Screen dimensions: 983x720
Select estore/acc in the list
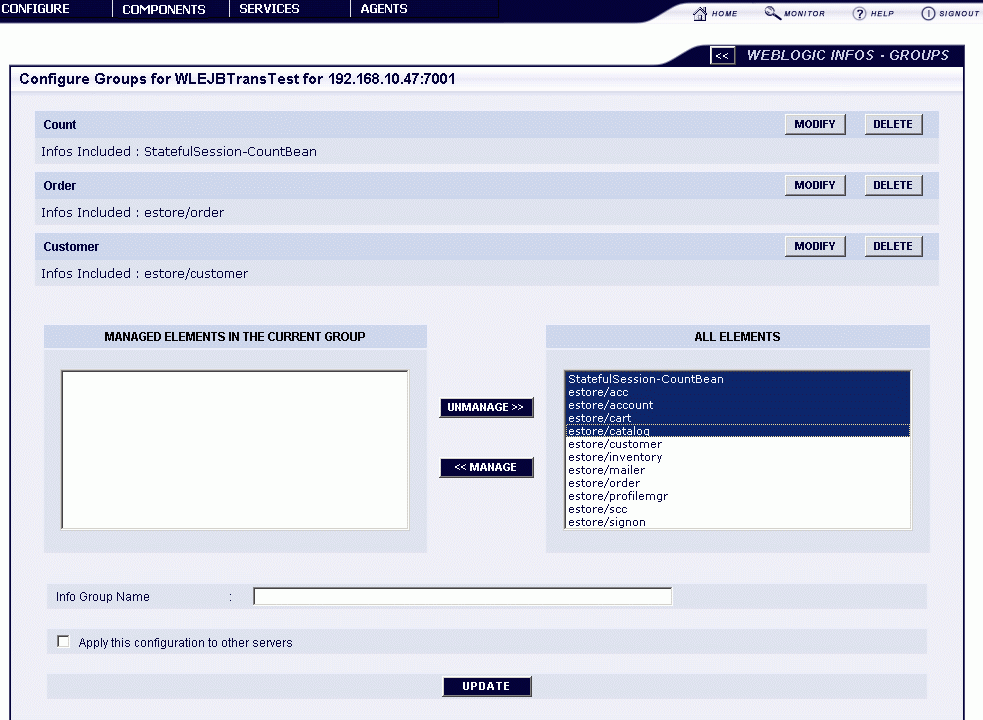tap(737, 392)
